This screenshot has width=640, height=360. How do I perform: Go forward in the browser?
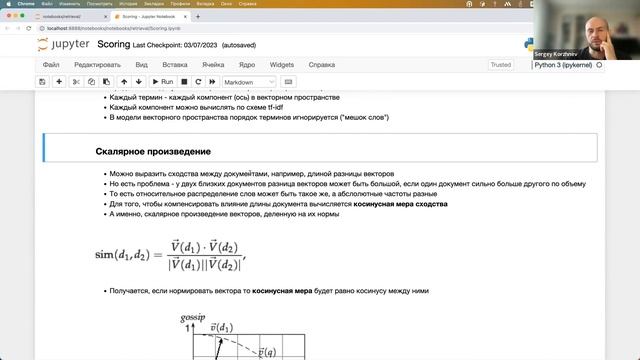[18, 28]
